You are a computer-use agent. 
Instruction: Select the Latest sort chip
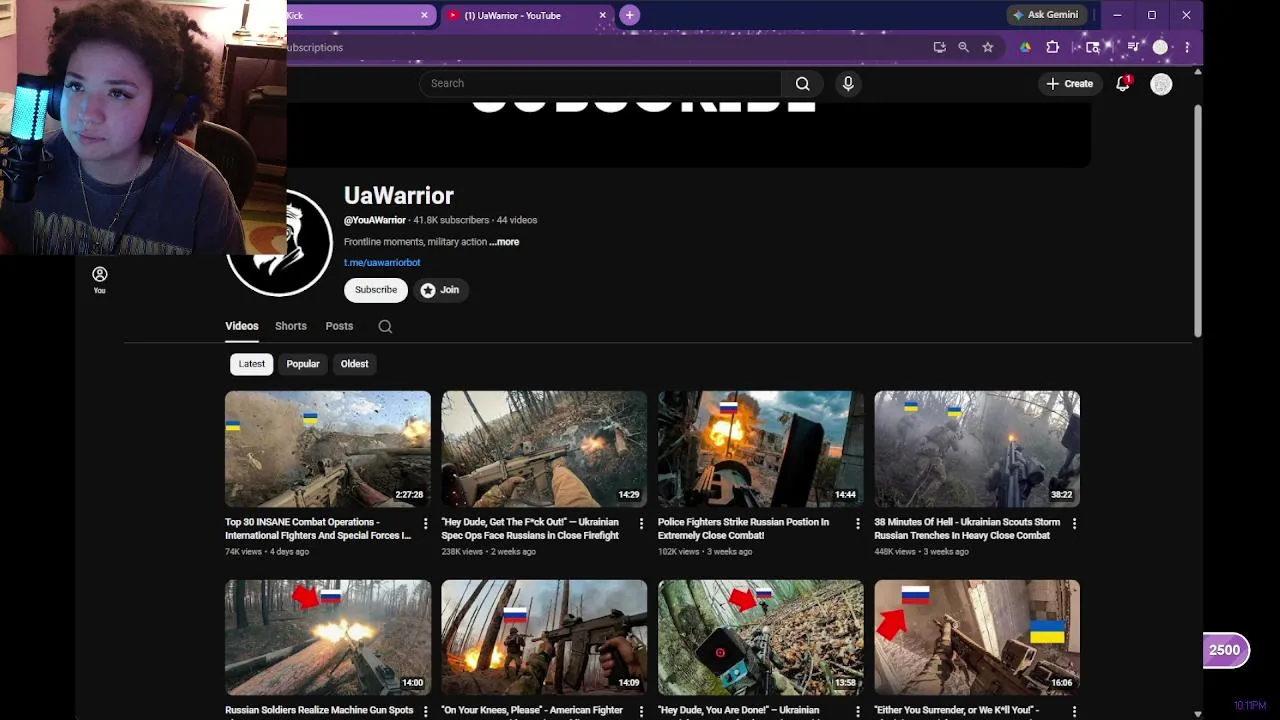pos(252,364)
